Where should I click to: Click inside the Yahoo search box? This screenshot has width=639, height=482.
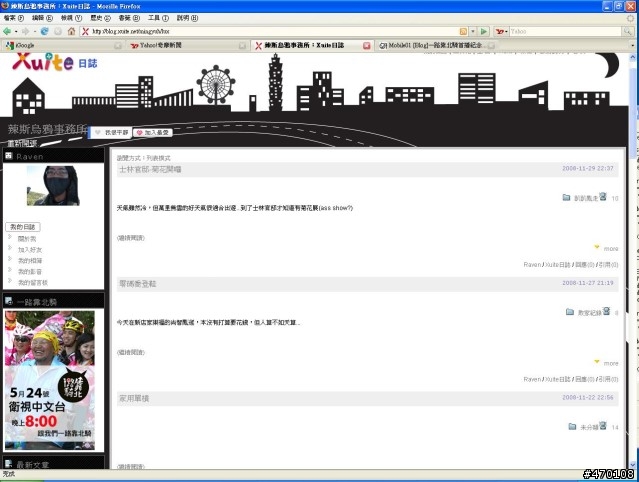[x=565, y=31]
